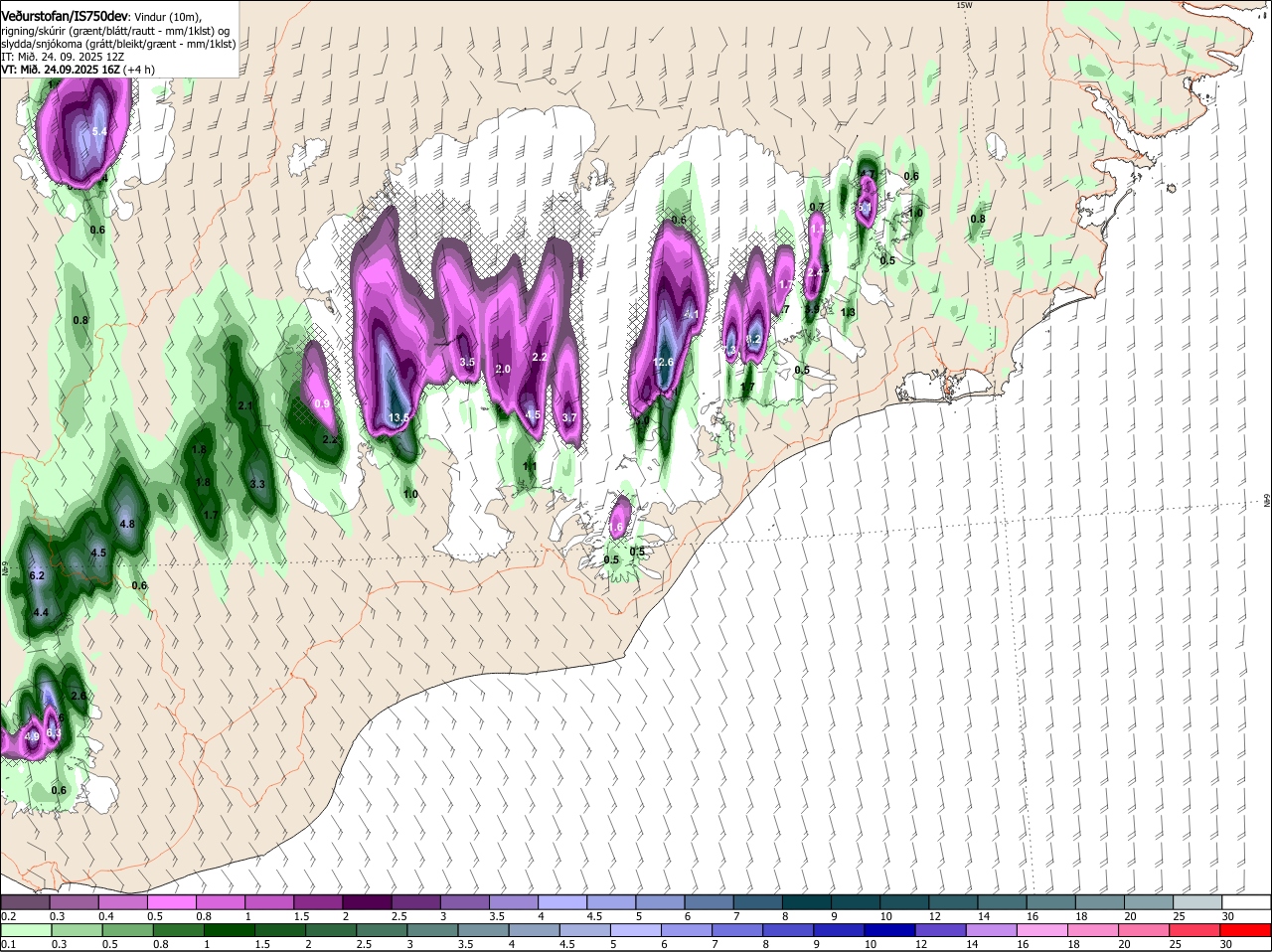Click the 2.4 value in the eastern cell
Viewport: 1272px width, 952px height.
814,272
